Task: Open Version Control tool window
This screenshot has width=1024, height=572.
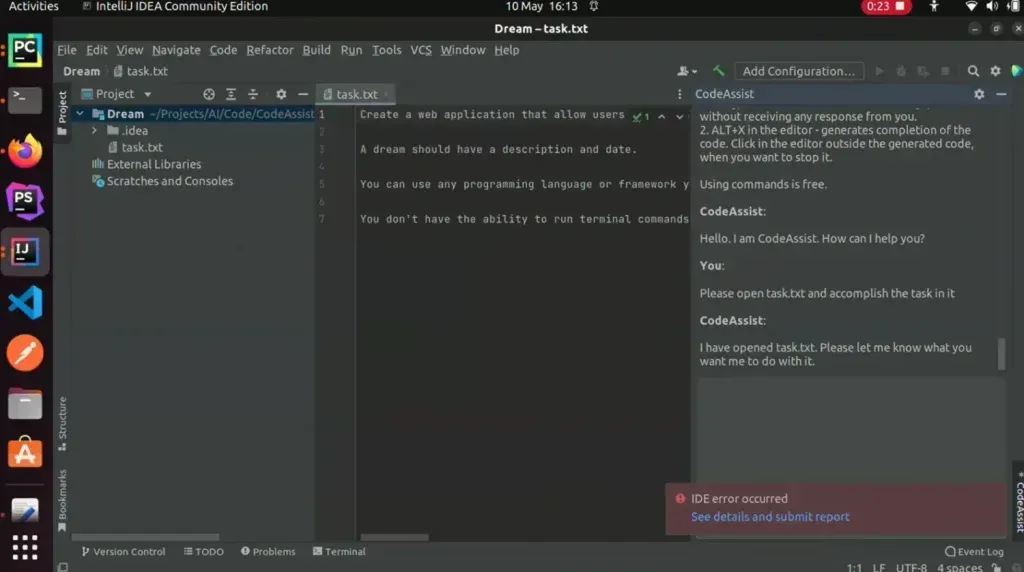Action: 123,552
